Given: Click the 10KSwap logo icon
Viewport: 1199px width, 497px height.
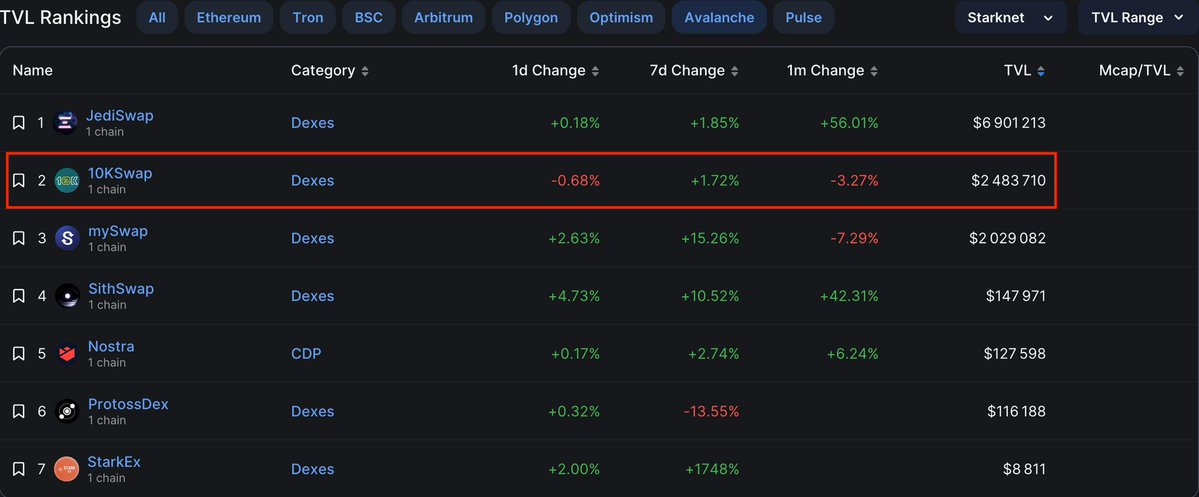Looking at the screenshot, I should pyautogui.click(x=66, y=181).
